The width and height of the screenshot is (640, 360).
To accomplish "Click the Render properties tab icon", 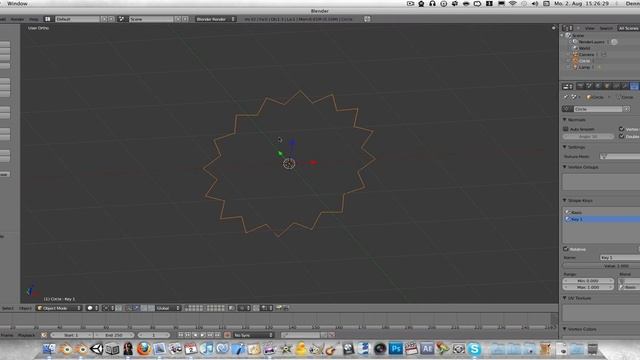I will coord(580,86).
